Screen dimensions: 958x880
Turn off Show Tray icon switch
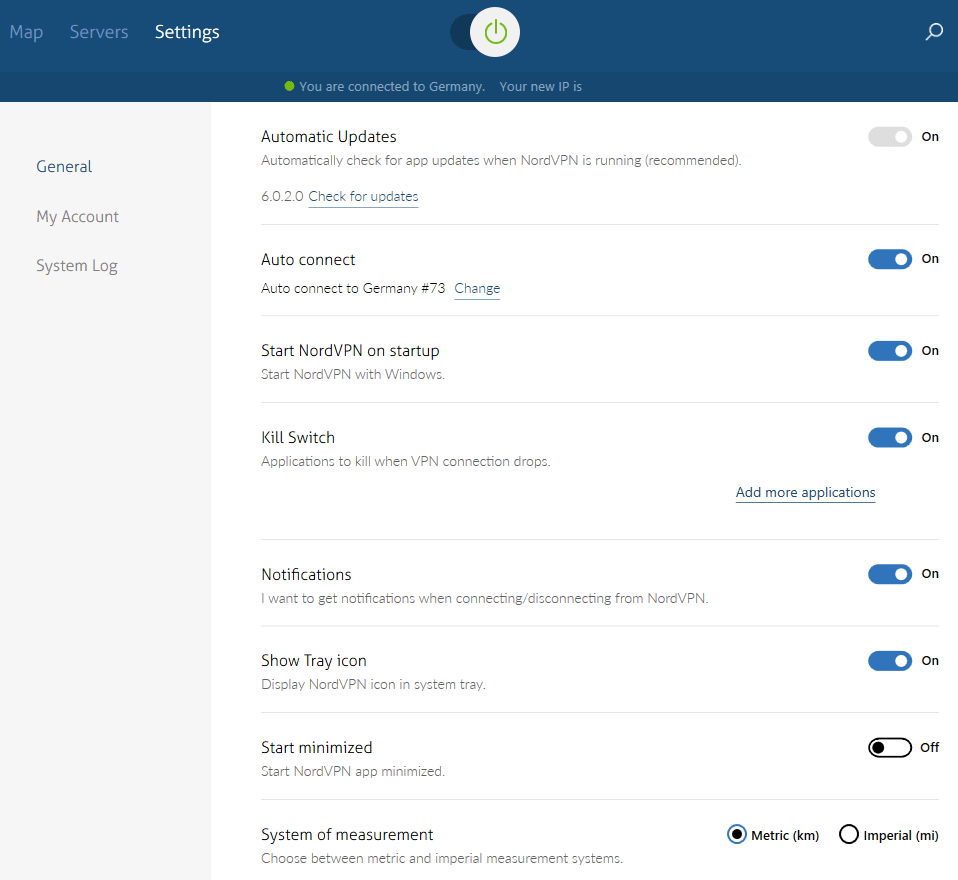pos(890,661)
